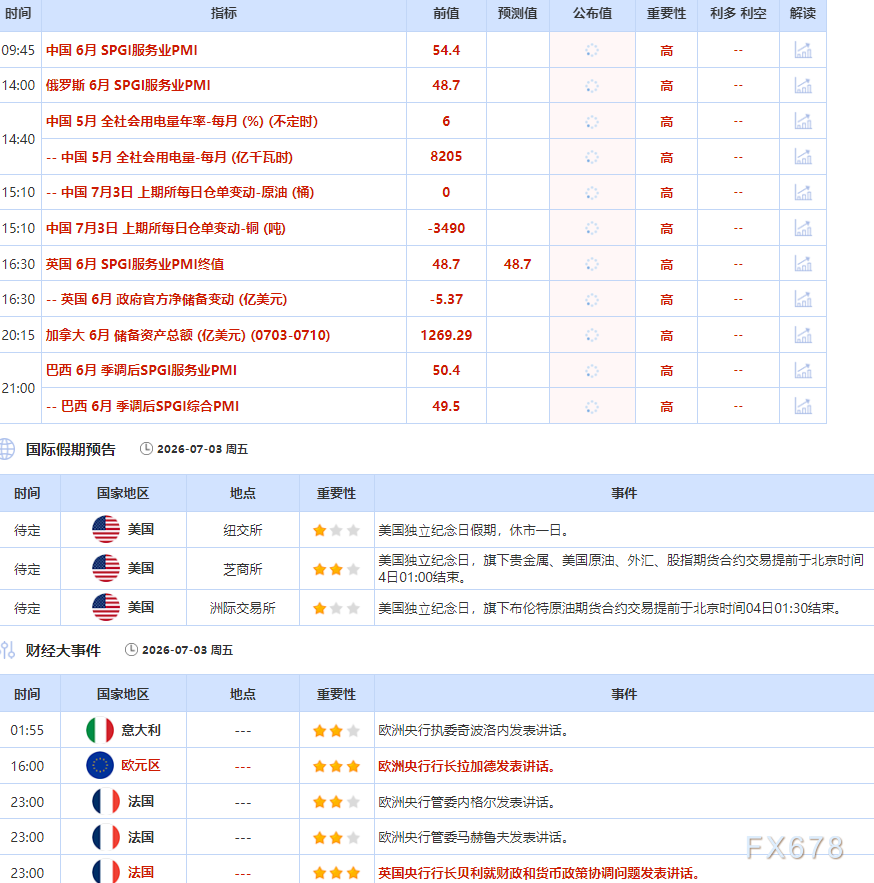This screenshot has height=883, width=874.
Task: Click the clock icon in 财经大事件 header
Action: point(131,650)
